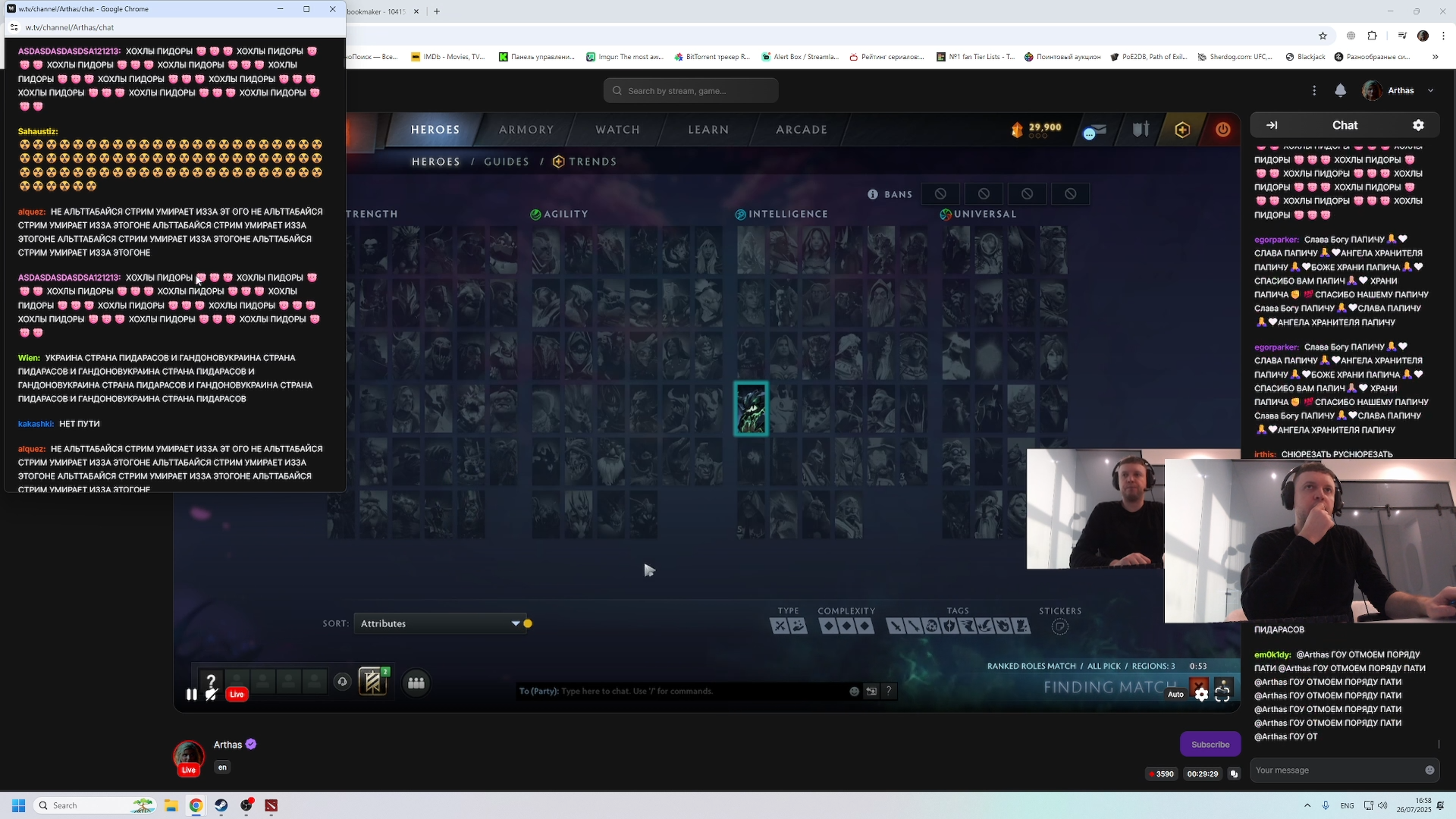Open the party group icon
Image resolution: width=1456 pixels, height=819 pixels.
coord(416,682)
